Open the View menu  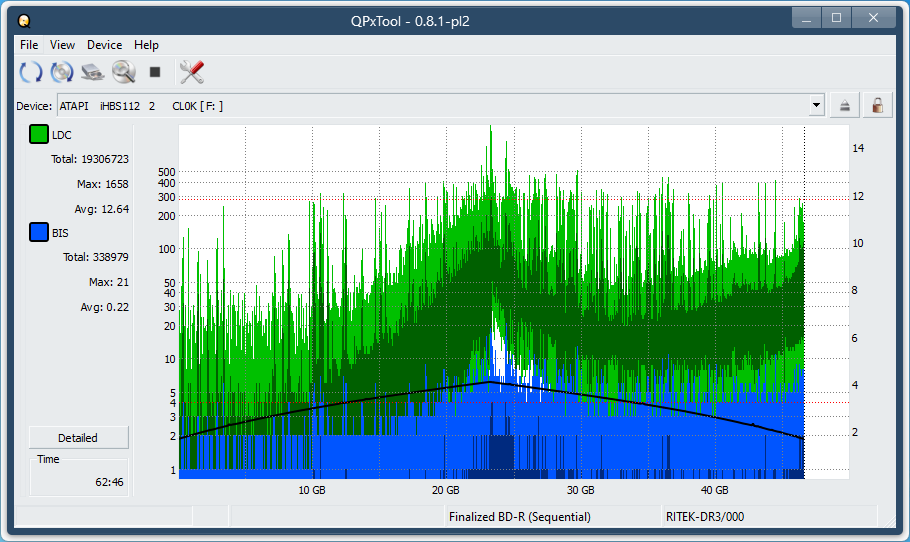[62, 45]
